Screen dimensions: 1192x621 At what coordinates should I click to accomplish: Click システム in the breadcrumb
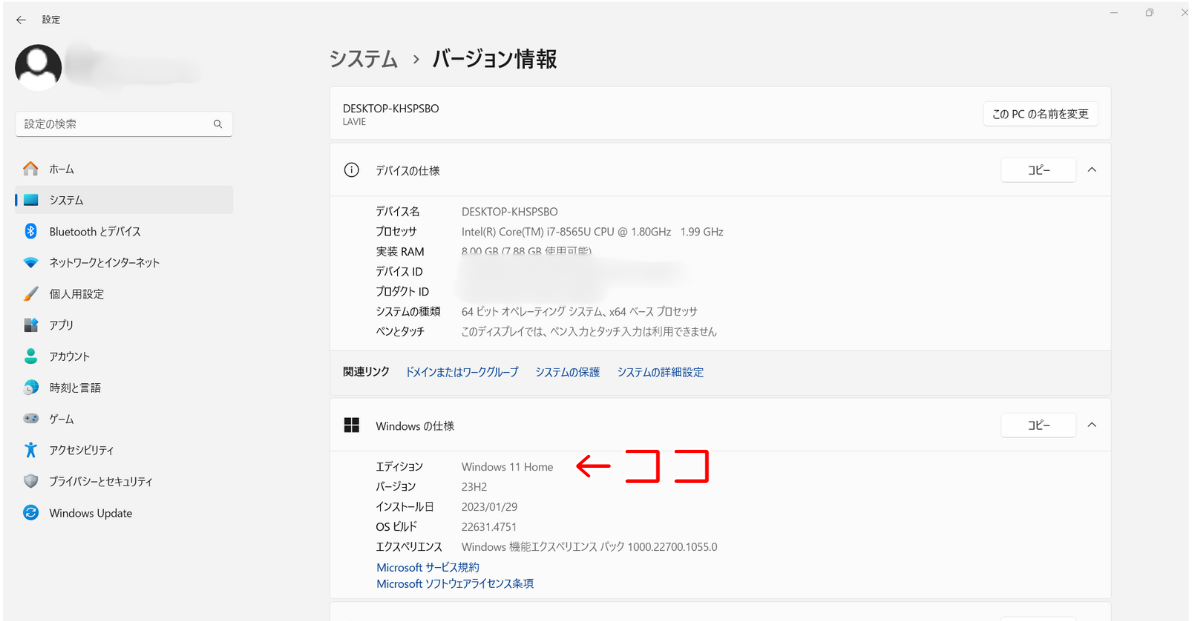coord(363,59)
